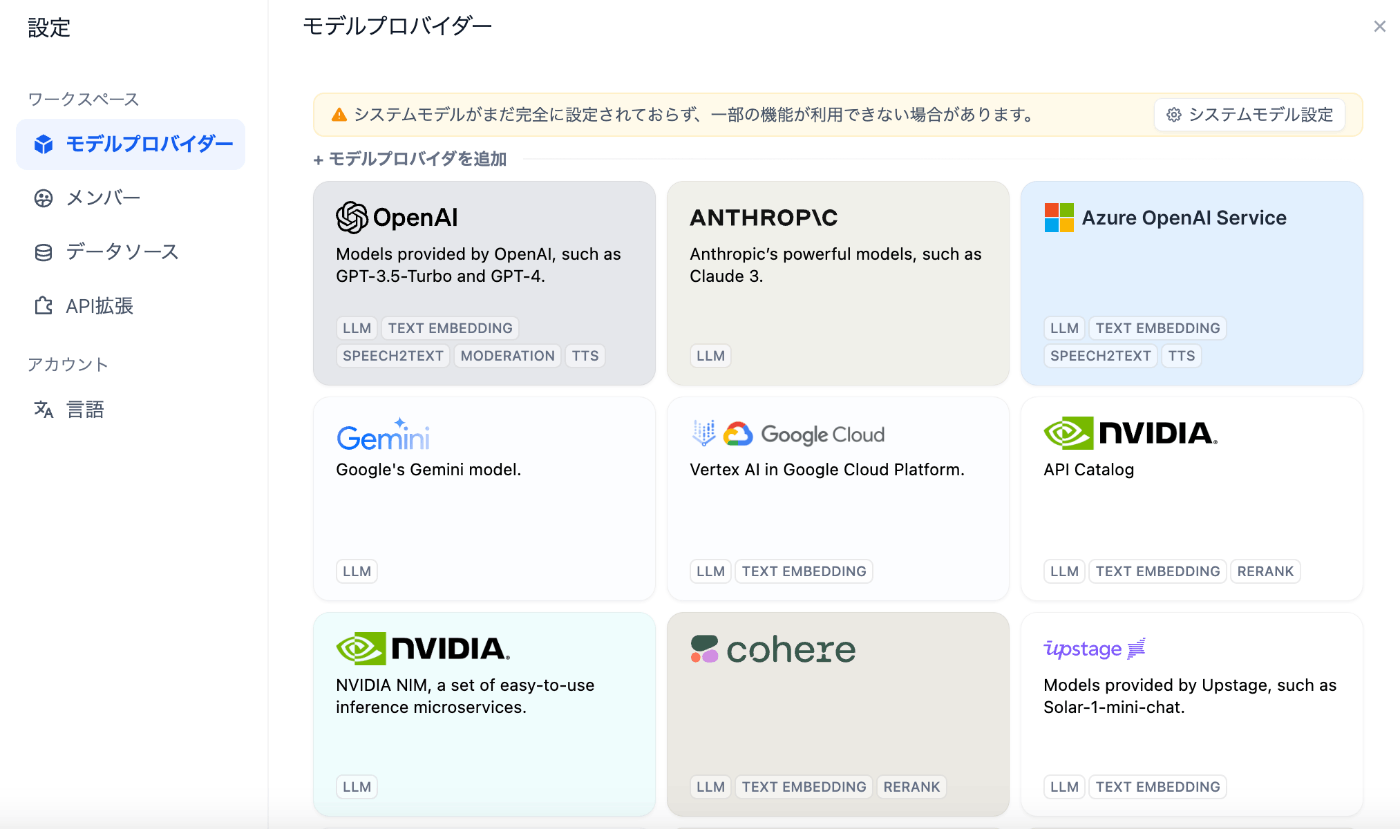Click the Microsoft Azure logo
1400x829 pixels.
(1059, 217)
